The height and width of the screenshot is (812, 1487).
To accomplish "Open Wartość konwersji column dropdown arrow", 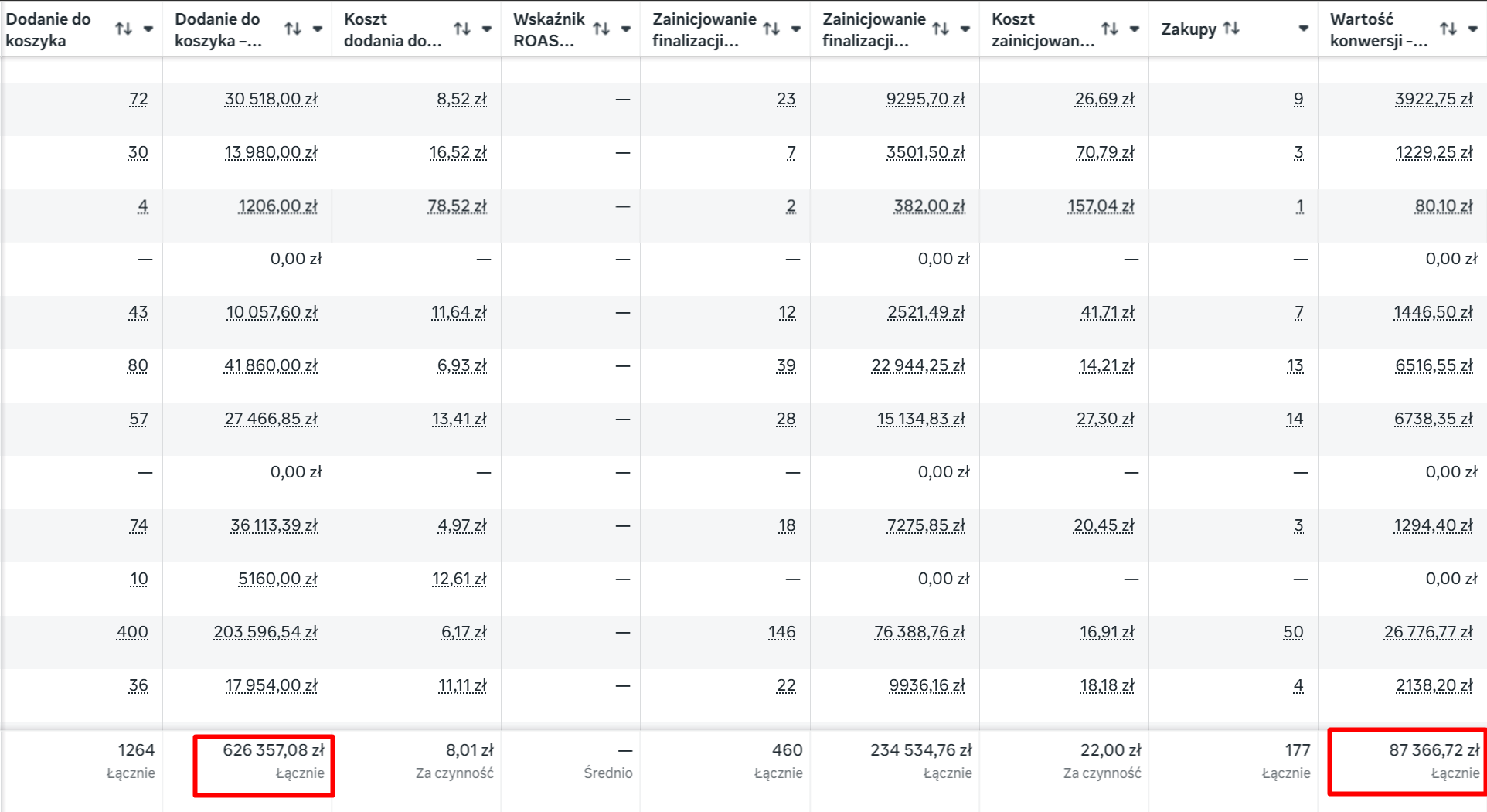I will pyautogui.click(x=1473, y=29).
